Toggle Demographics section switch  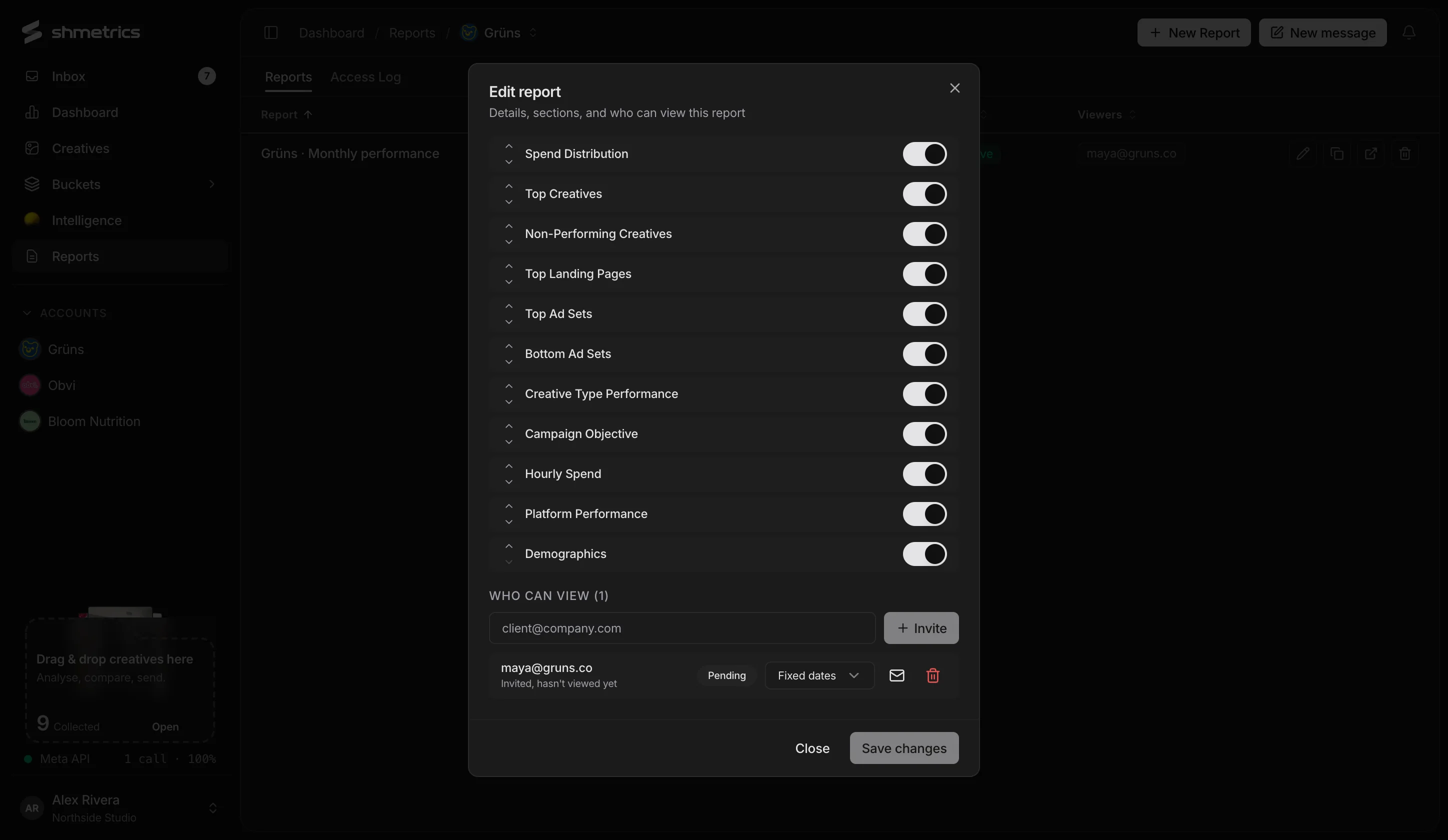point(924,554)
